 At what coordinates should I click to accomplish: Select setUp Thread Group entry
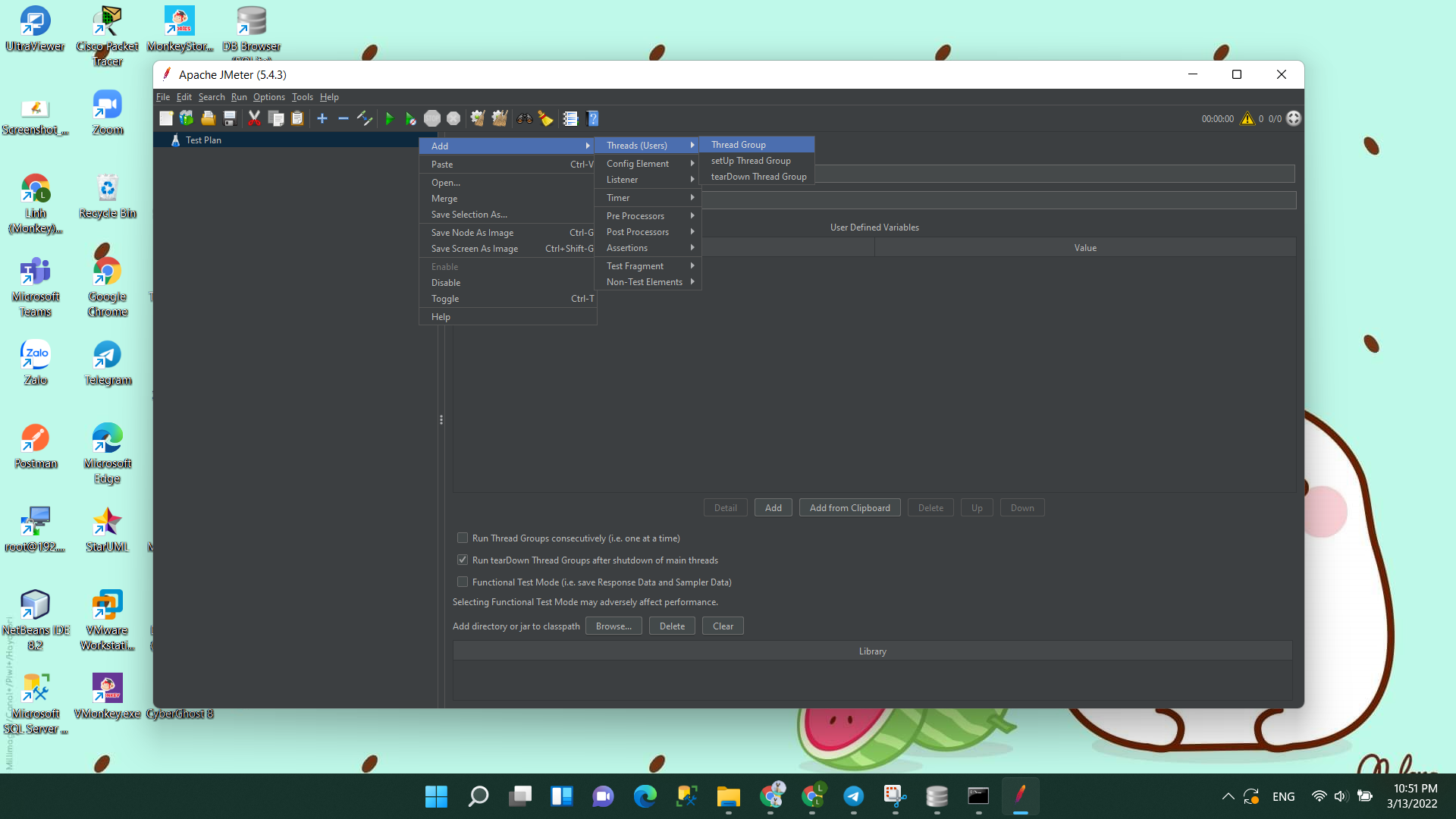757,160
